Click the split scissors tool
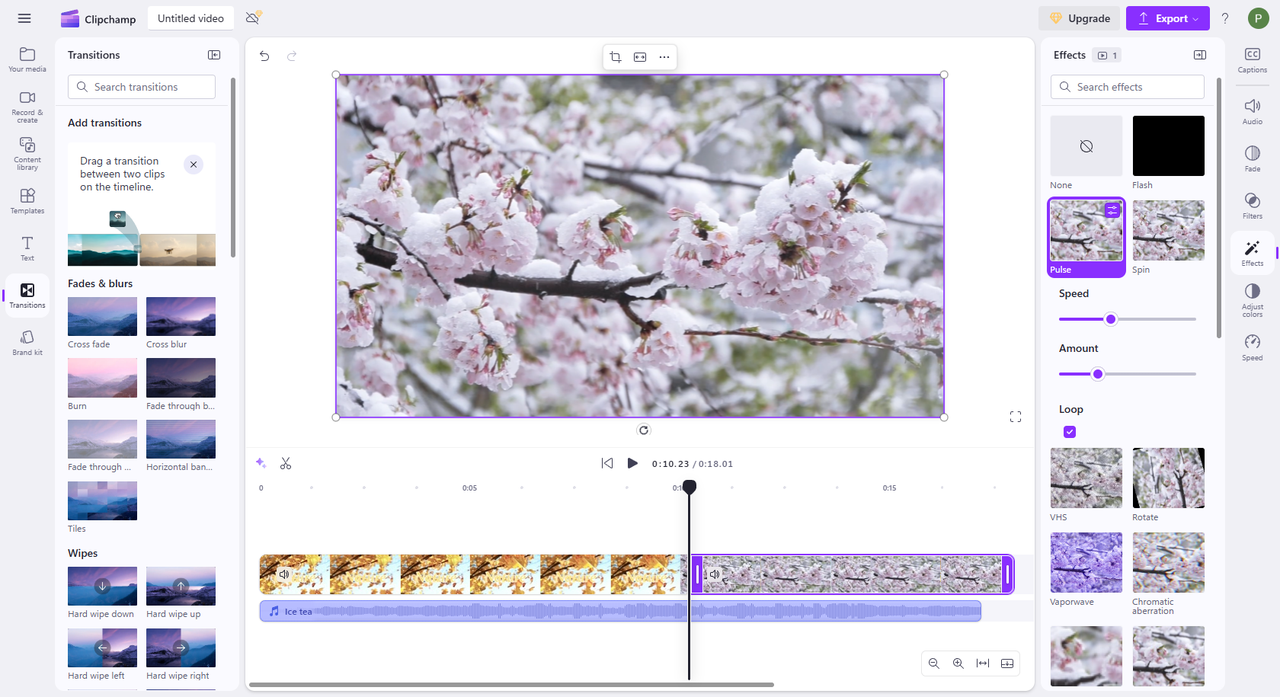1280x697 pixels. tap(286, 463)
